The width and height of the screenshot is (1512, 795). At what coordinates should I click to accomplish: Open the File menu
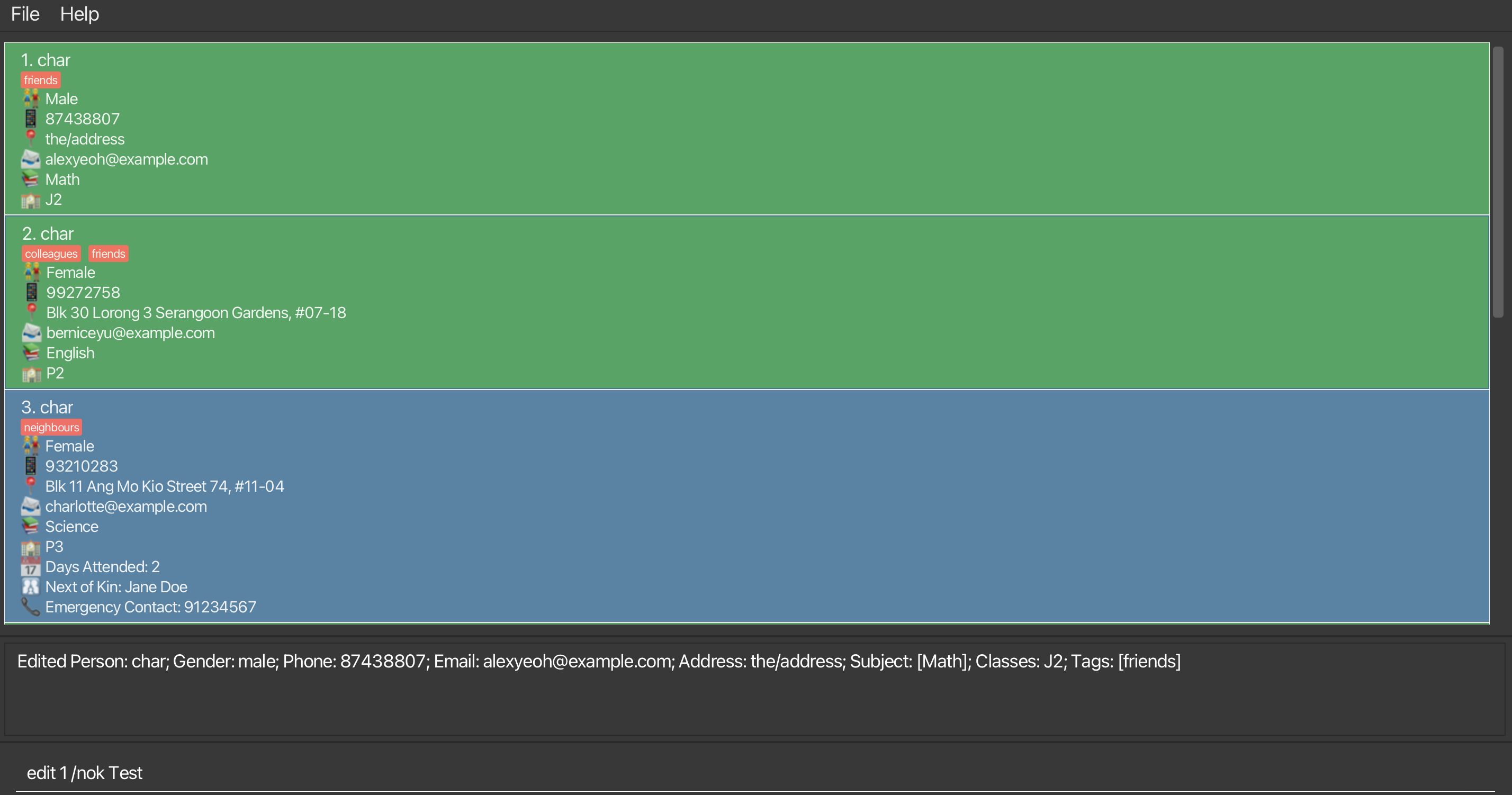click(25, 14)
